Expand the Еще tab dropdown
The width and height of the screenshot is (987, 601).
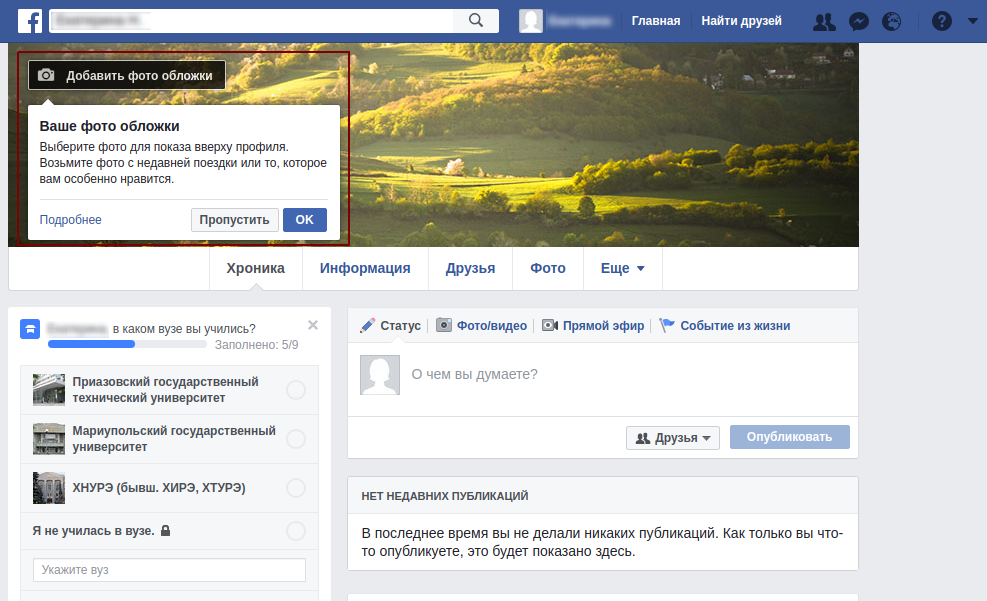click(x=622, y=268)
